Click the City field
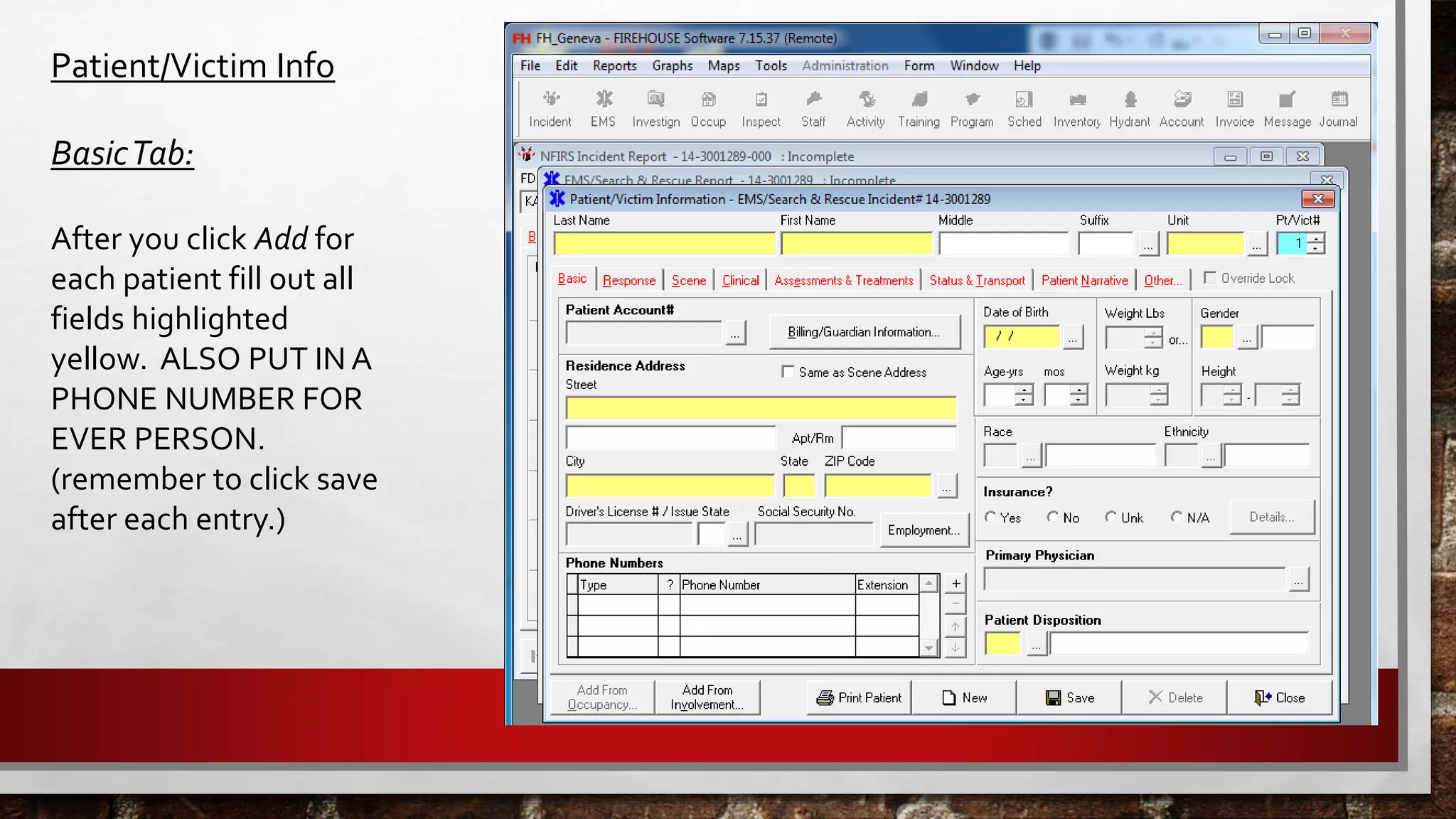1456x819 pixels. [670, 486]
